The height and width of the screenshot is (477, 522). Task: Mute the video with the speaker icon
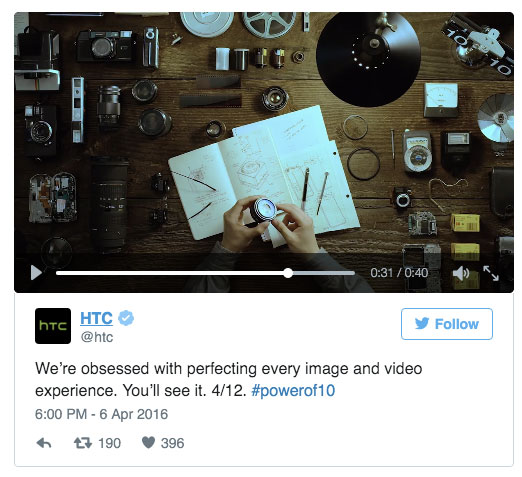(x=461, y=273)
